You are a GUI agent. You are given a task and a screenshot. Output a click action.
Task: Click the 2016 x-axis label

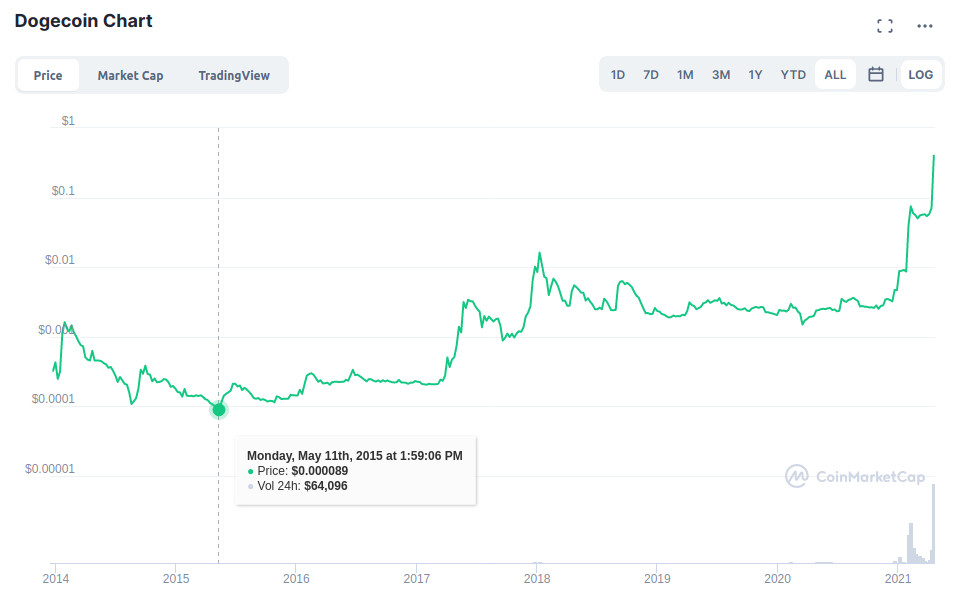coord(296,578)
